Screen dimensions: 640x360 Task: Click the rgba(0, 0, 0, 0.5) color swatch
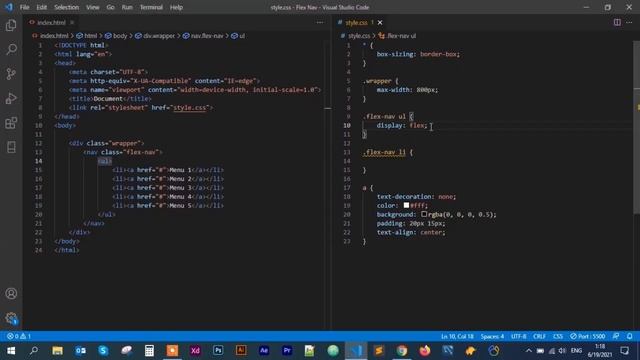click(424, 214)
